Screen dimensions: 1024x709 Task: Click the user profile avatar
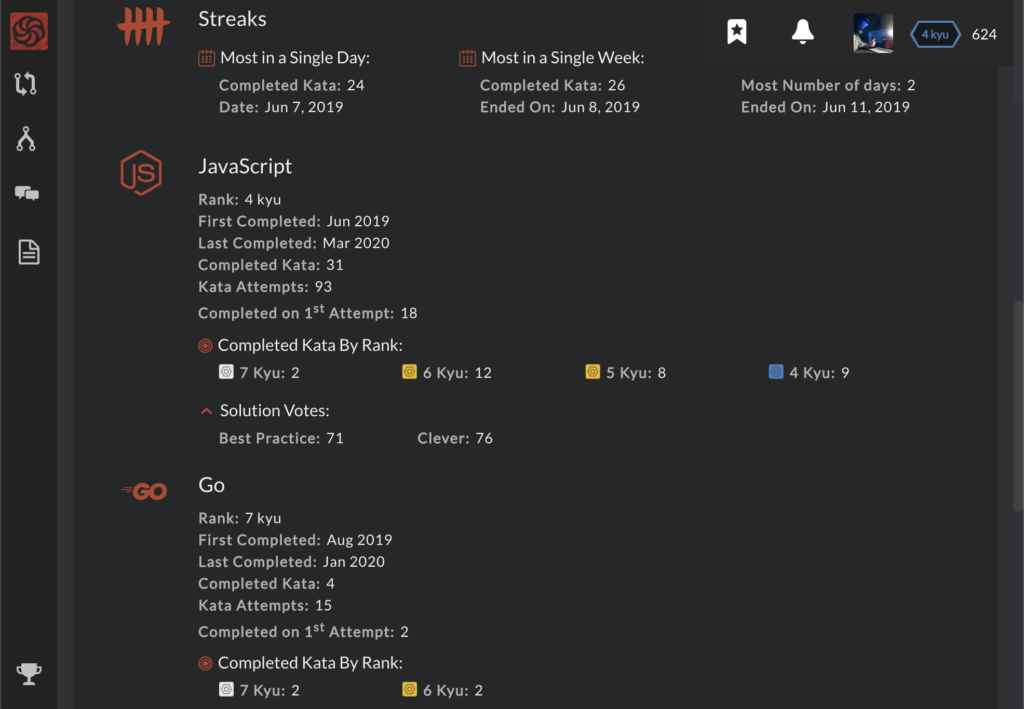coord(872,33)
